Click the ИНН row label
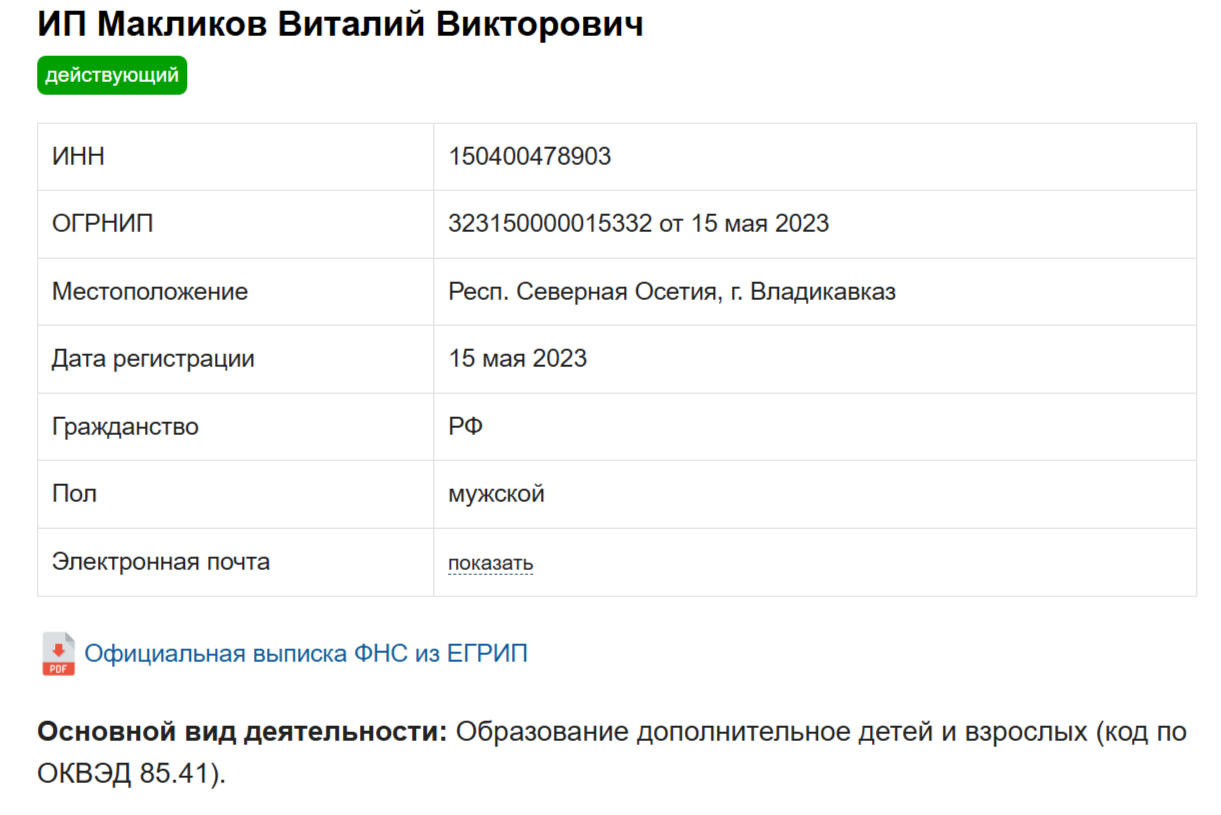Viewport: 1221px width, 815px height. 78,157
